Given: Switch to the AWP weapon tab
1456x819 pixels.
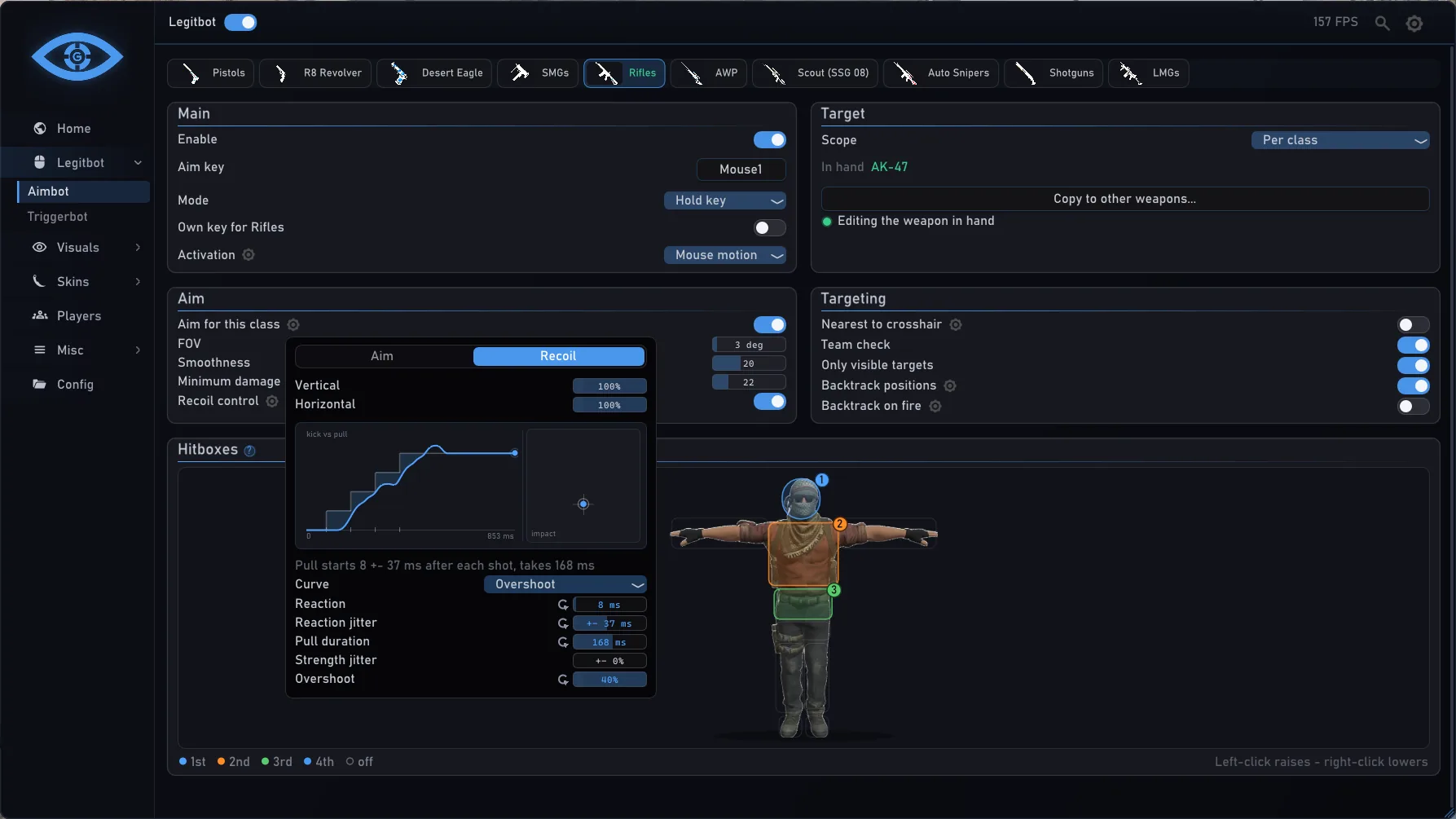Looking at the screenshot, I should pos(709,73).
